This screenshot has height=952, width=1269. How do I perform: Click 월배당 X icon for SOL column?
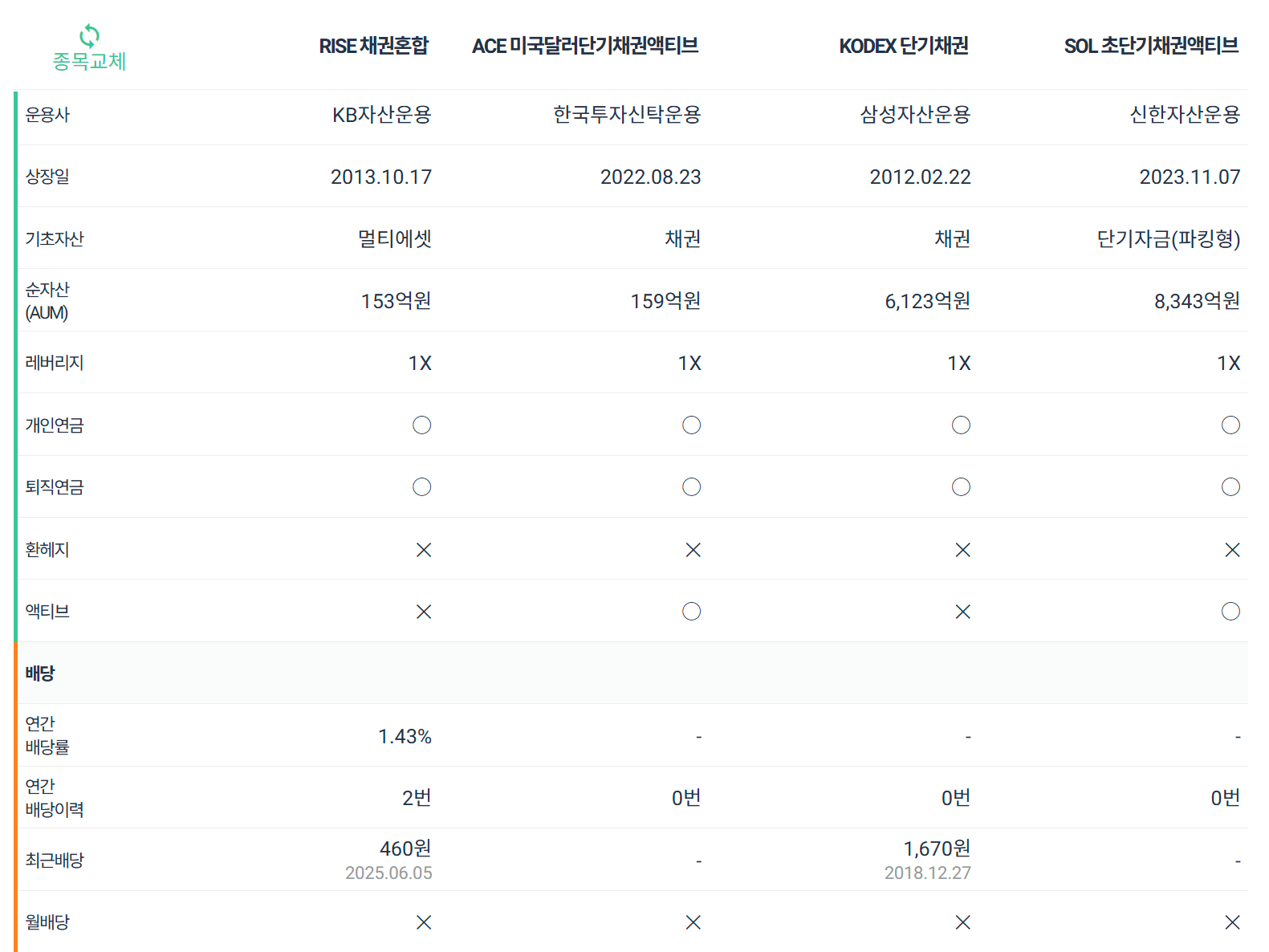pos(1233,922)
